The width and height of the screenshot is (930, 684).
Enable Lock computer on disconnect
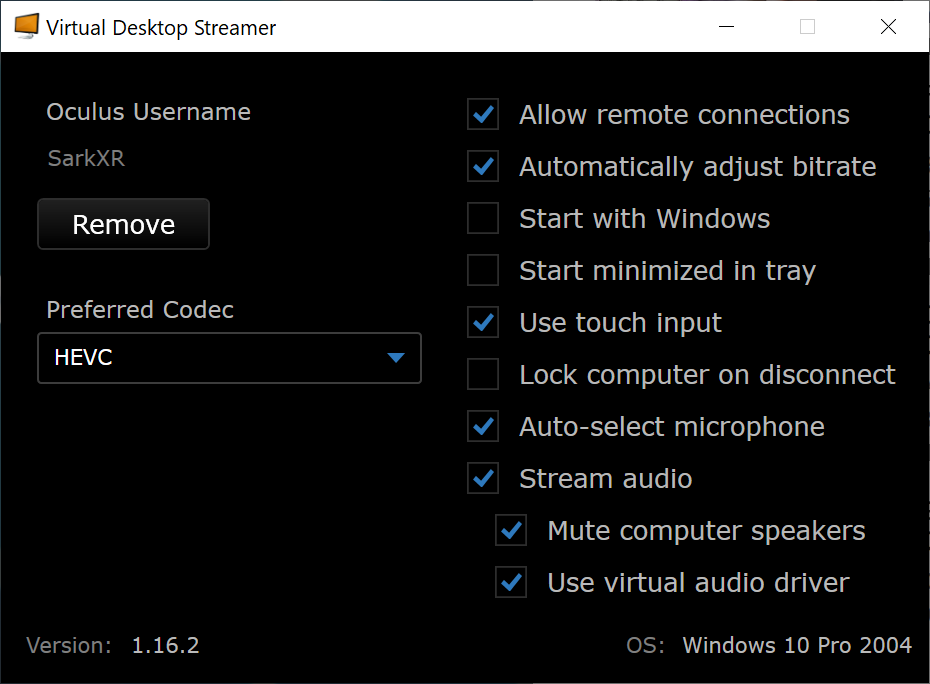483,374
